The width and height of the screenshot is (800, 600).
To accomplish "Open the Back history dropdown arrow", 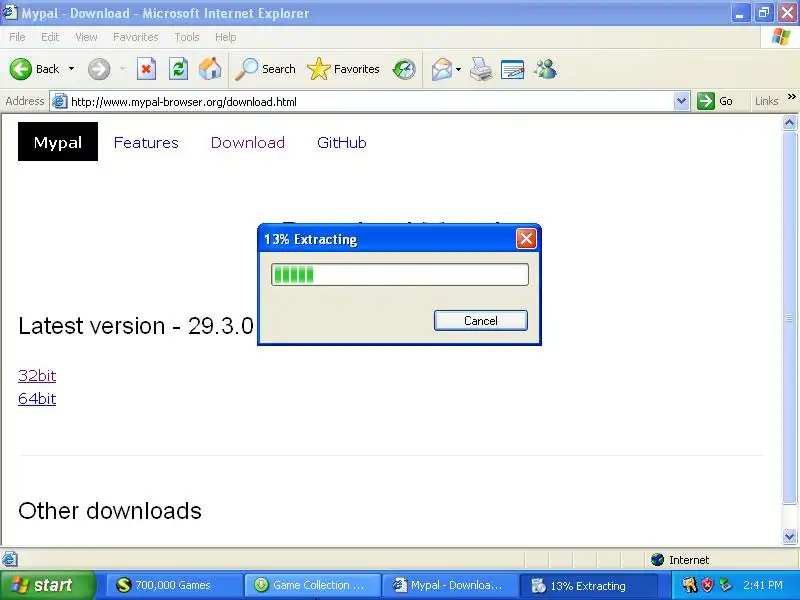I will tap(71, 69).
